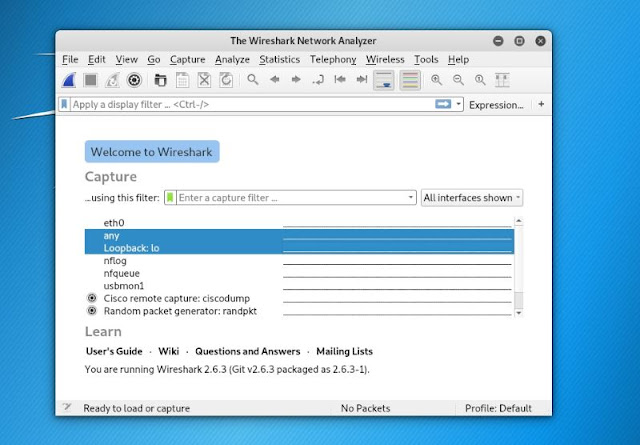640x445 pixels.
Task: Click Welcome to Wireshark banner
Action: (x=152, y=152)
